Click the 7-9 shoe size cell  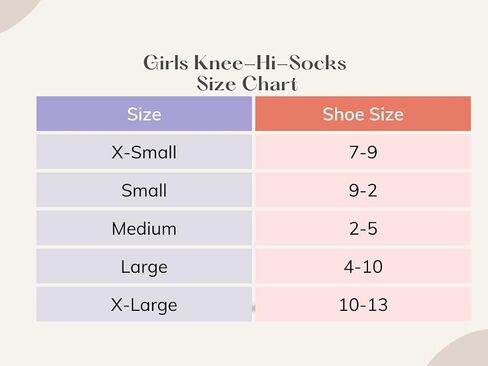point(363,152)
